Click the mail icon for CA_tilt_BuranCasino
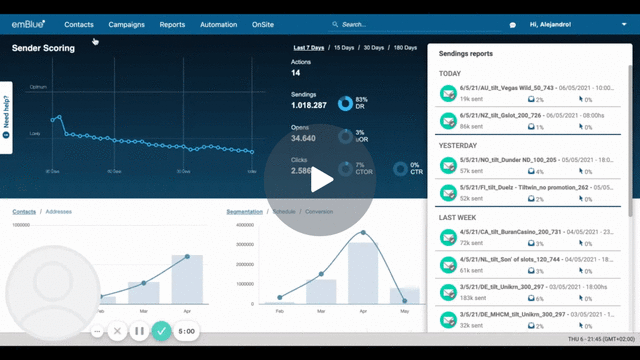Screen dimensions: 640x360 (448, 238)
